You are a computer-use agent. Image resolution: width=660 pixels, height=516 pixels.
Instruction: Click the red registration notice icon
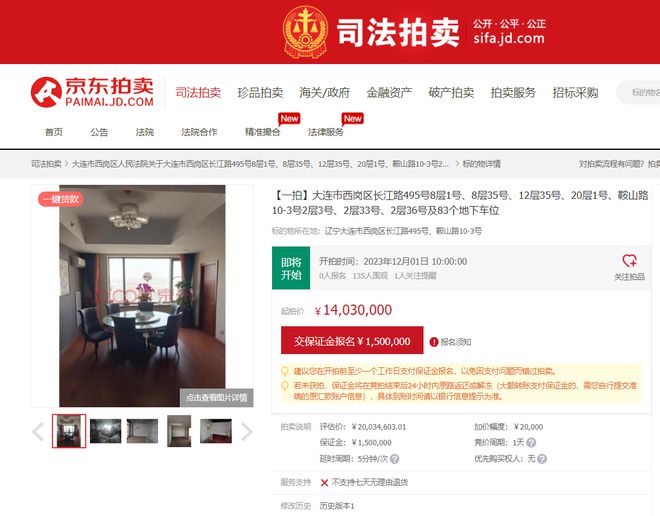[x=434, y=342]
